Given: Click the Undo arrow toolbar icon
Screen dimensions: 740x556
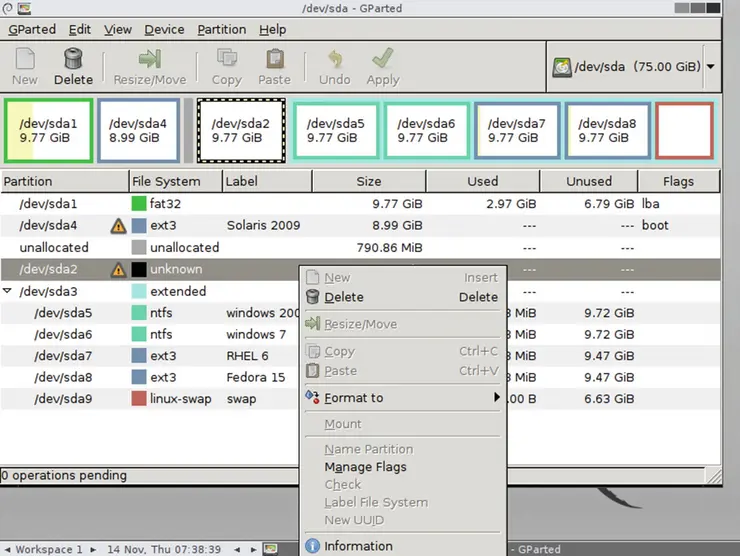Looking at the screenshot, I should [x=334, y=60].
